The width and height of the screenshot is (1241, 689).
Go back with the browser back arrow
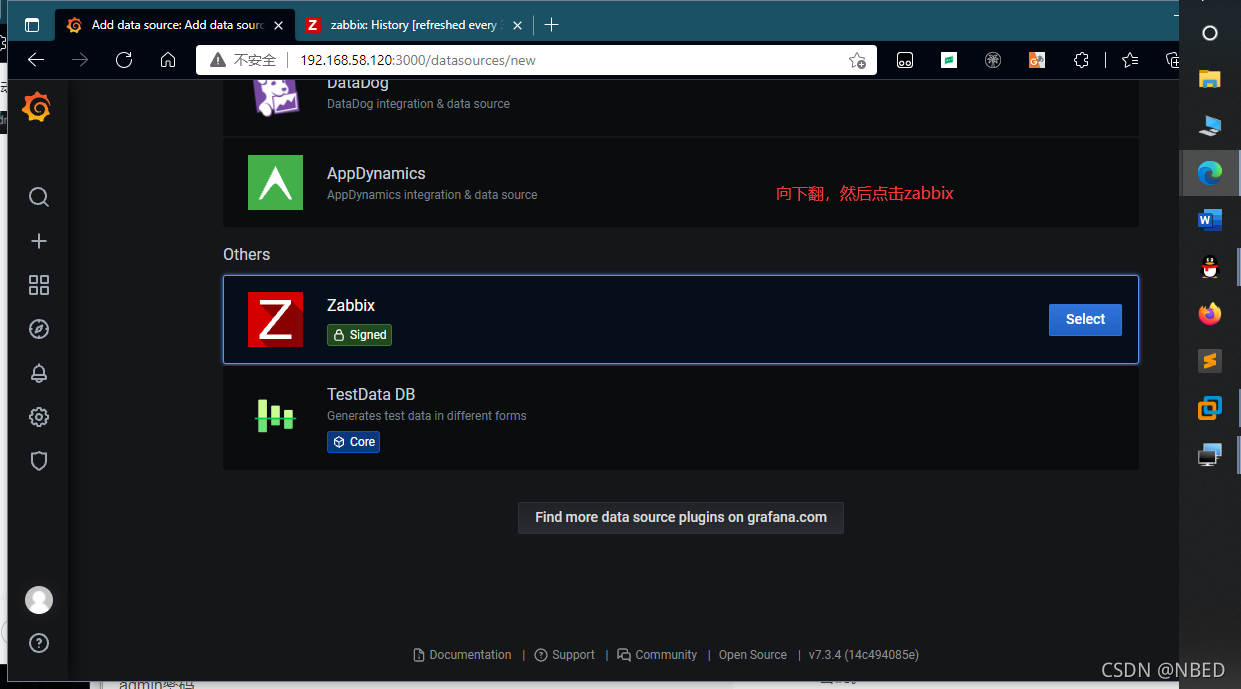point(36,60)
